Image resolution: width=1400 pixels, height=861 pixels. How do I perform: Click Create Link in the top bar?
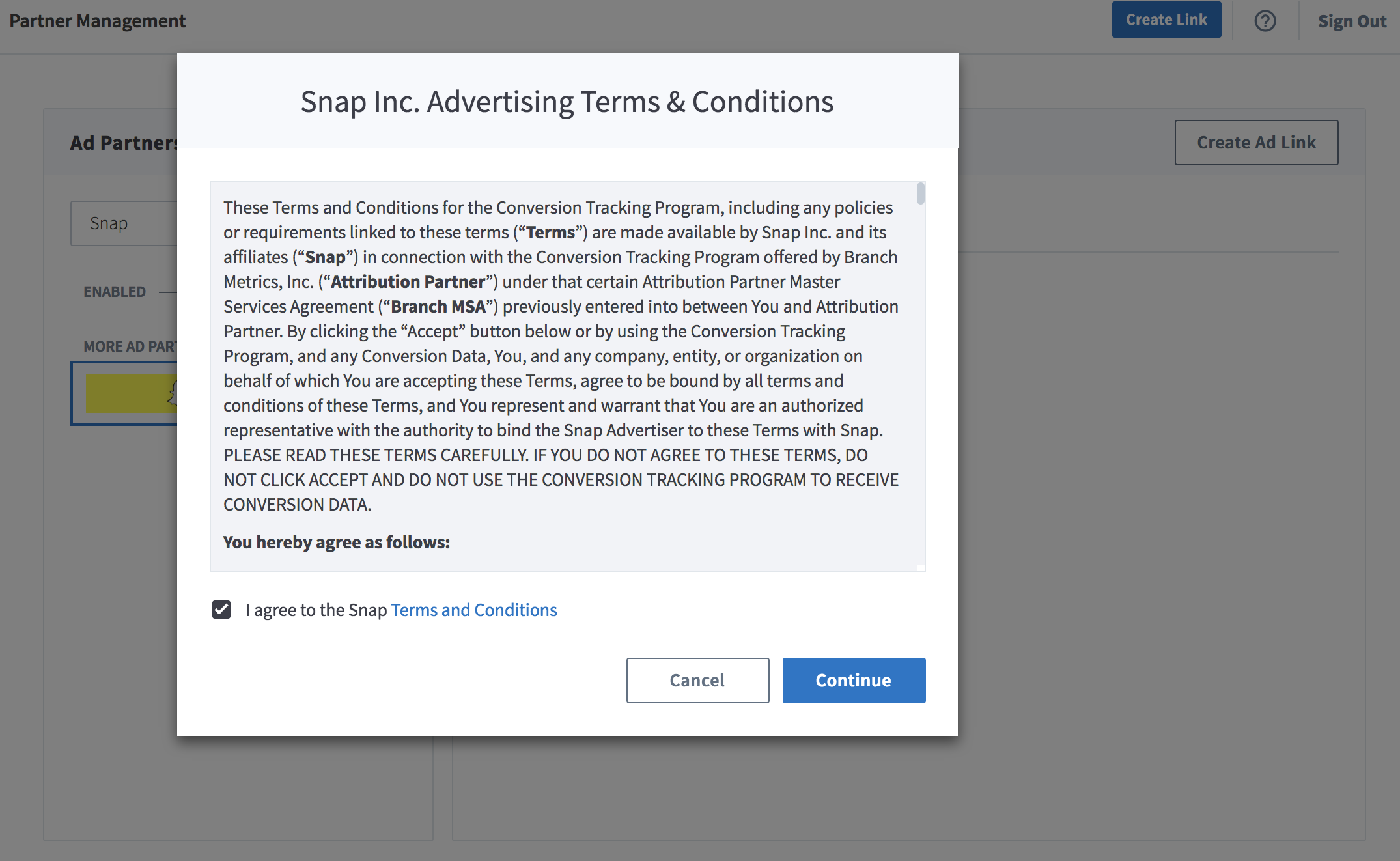coord(1166,20)
